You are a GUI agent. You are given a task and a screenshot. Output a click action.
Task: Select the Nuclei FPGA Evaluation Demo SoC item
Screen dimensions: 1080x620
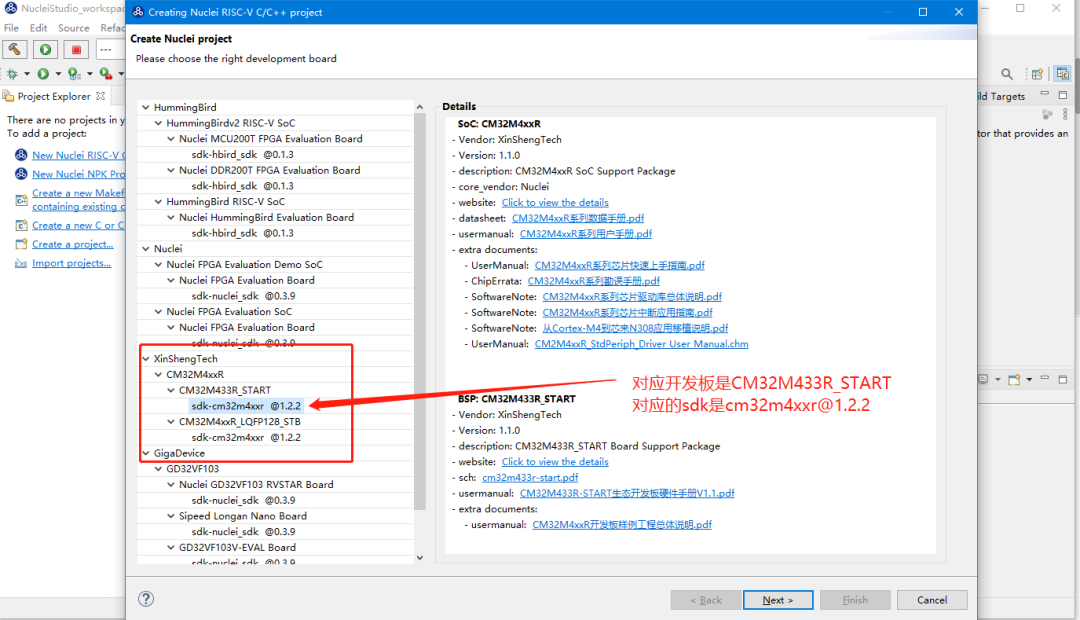pos(245,265)
